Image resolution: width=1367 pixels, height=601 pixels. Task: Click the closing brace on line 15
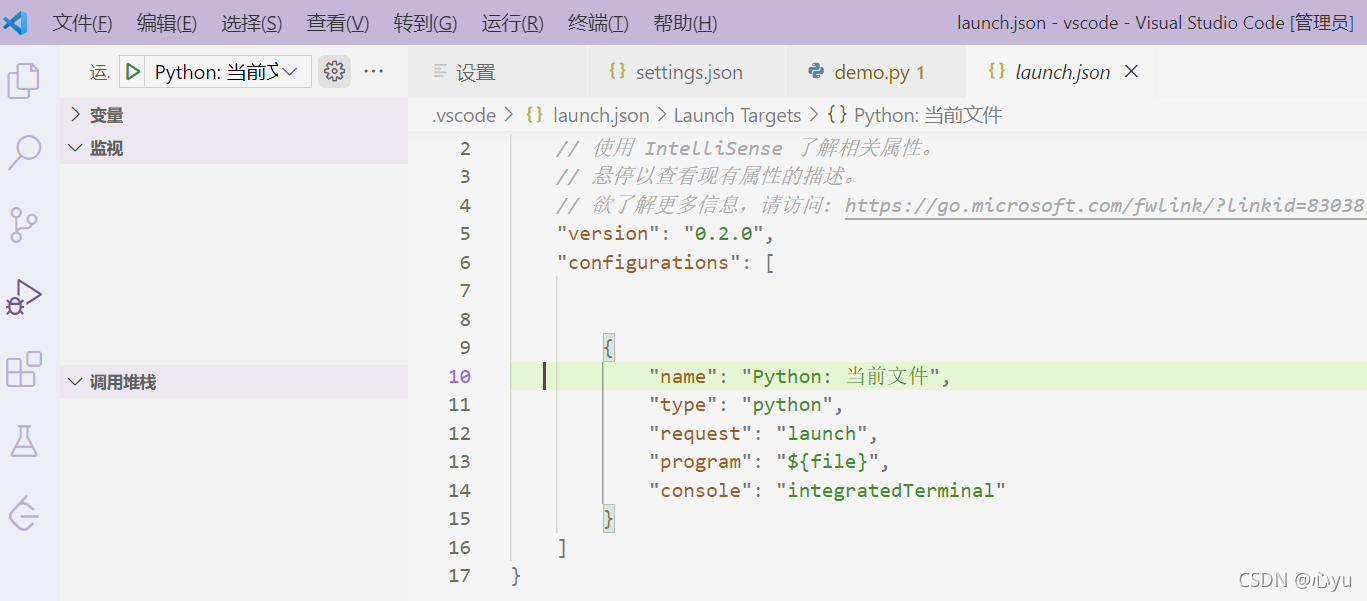609,519
